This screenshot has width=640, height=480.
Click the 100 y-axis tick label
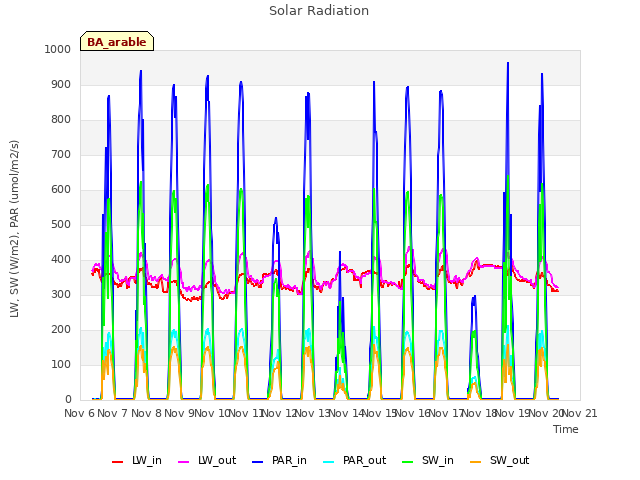[x=61, y=364]
